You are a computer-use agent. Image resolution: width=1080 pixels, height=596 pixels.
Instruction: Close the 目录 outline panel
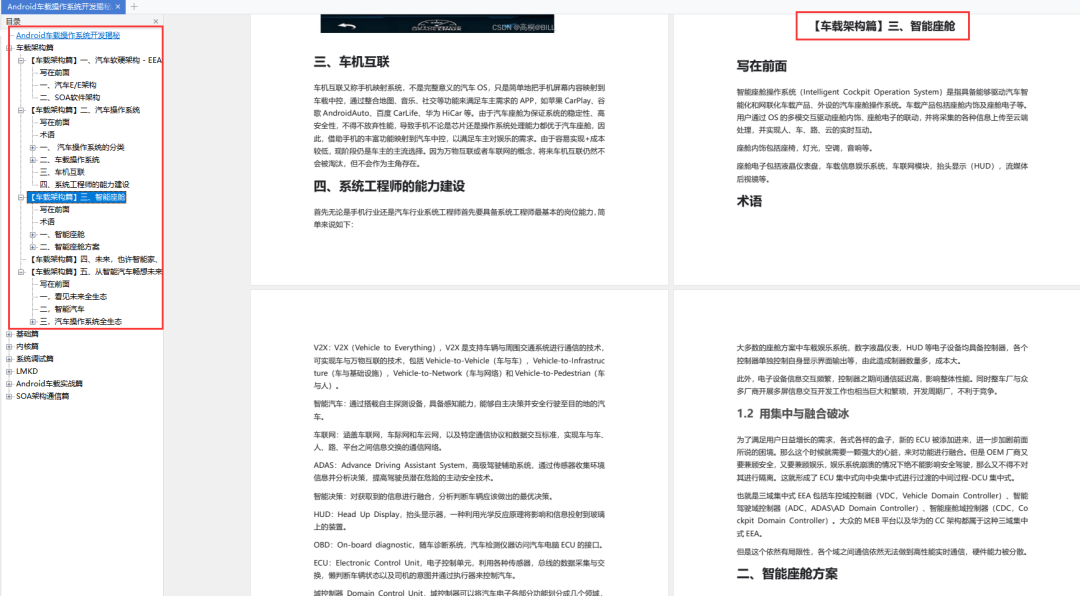[x=156, y=21]
